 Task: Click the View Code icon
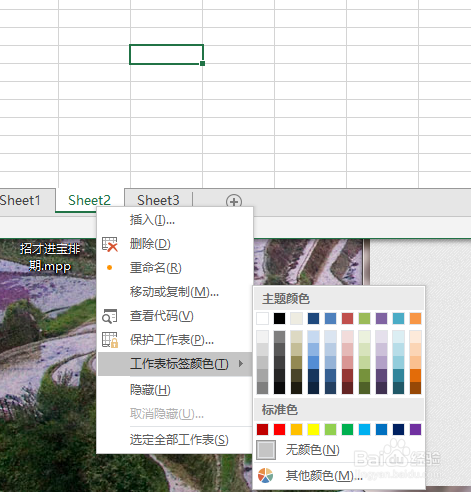coord(110,316)
